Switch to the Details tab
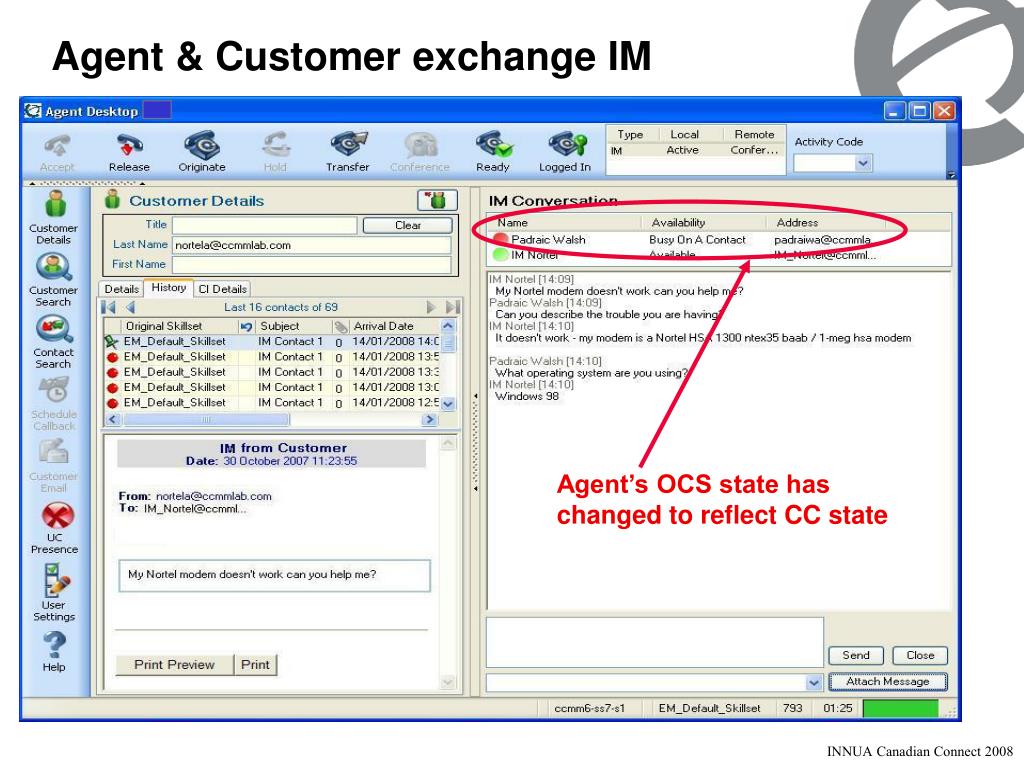The image size is (1024, 768). click(121, 289)
